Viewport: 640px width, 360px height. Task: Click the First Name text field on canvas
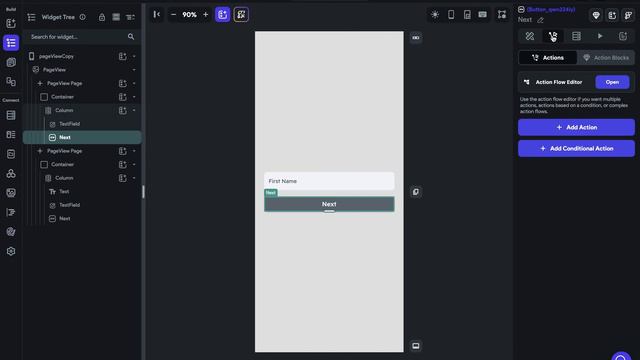click(x=329, y=181)
